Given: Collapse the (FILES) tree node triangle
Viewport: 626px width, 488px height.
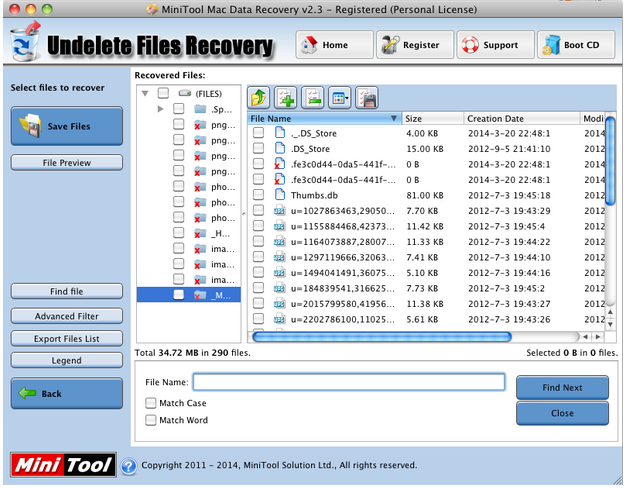Looking at the screenshot, I should (x=145, y=93).
